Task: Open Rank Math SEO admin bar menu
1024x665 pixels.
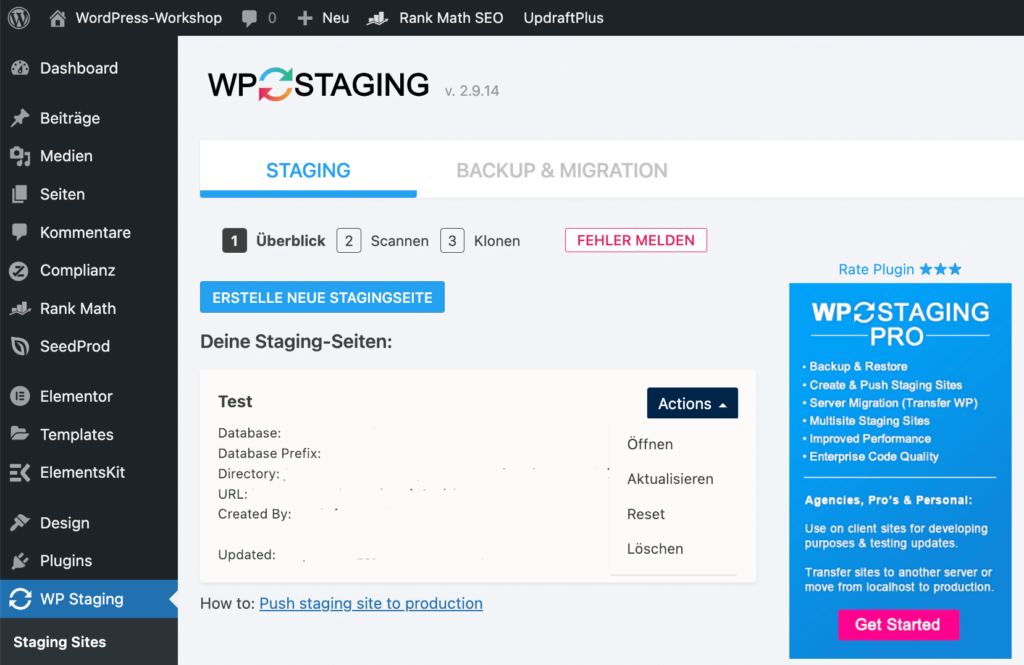Action: (451, 18)
